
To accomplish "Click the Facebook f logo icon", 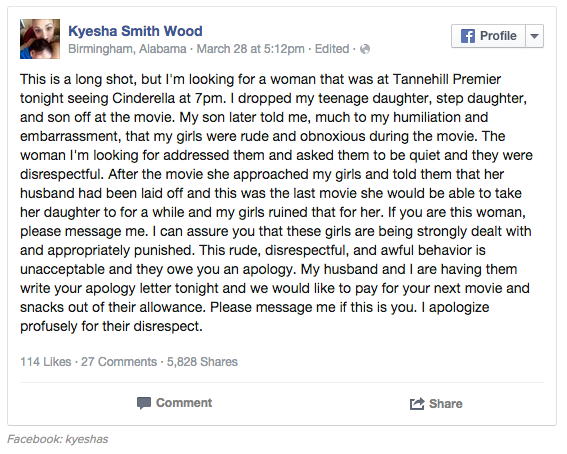I will pos(468,36).
